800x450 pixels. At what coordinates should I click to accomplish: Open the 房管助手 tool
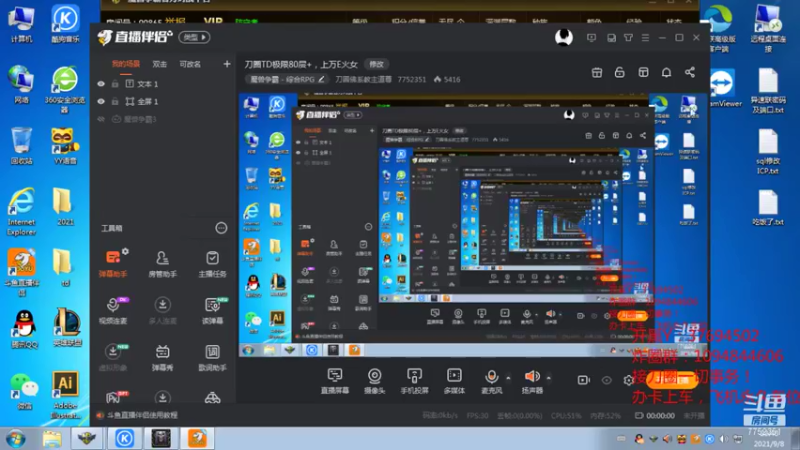pyautogui.click(x=162, y=263)
